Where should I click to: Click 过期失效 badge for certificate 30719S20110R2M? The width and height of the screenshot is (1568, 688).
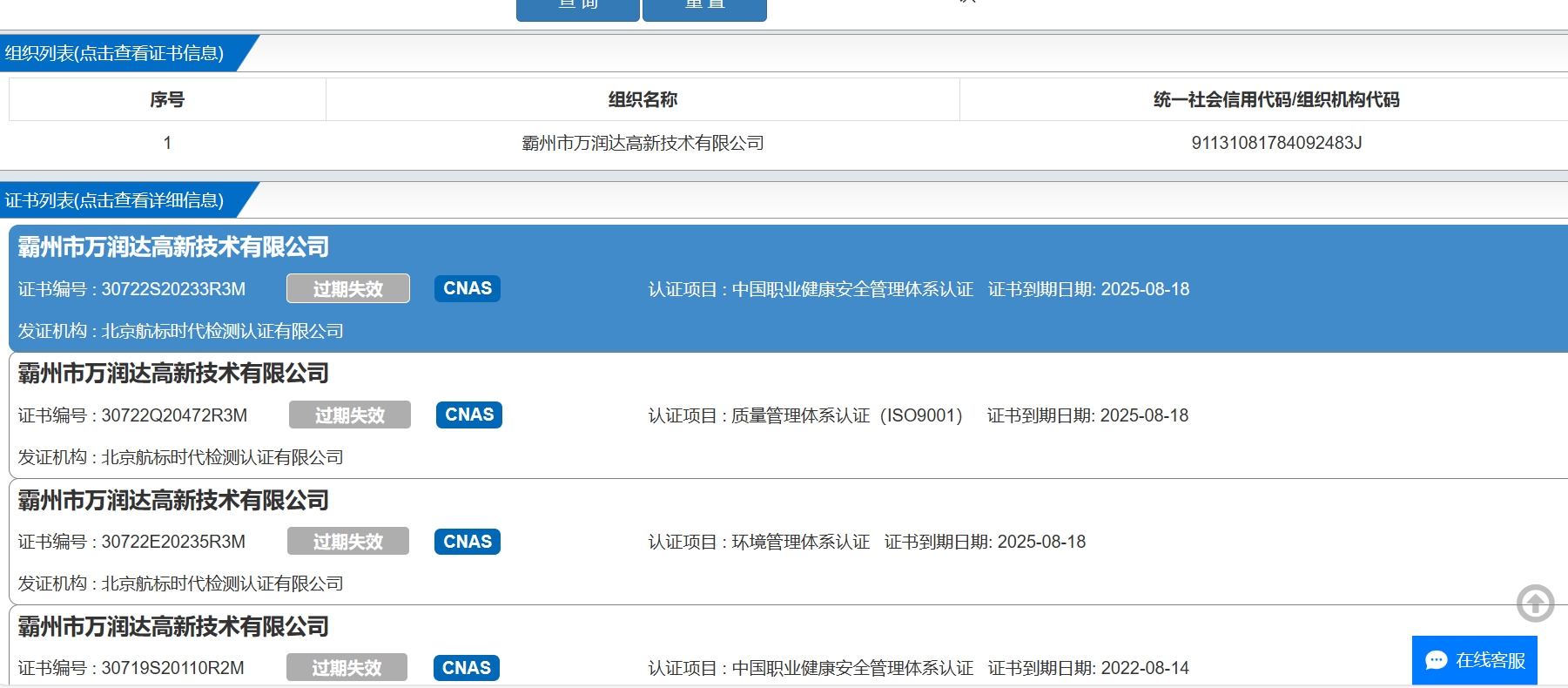[347, 668]
